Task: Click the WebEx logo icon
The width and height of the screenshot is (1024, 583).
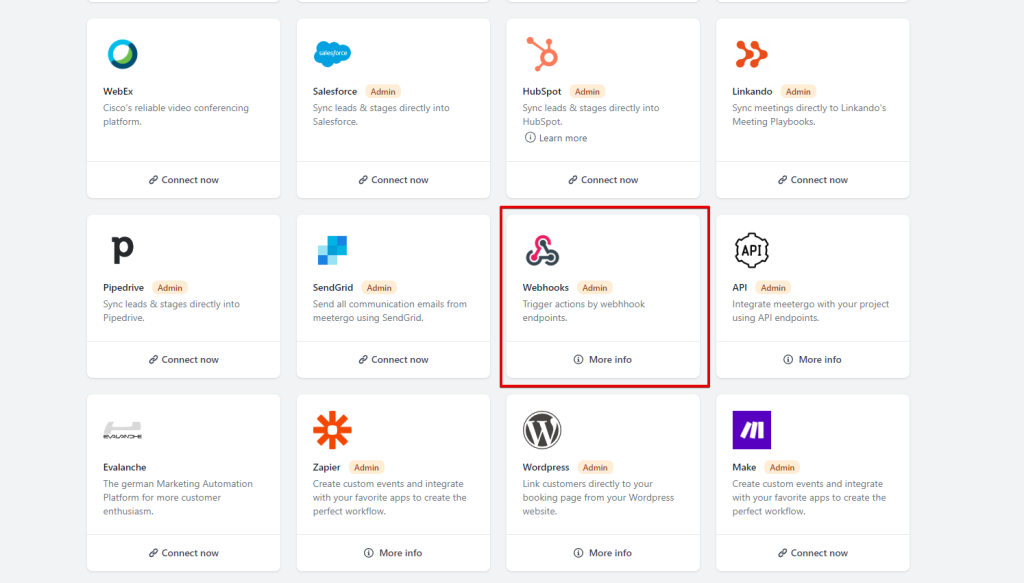Action: tap(122, 54)
